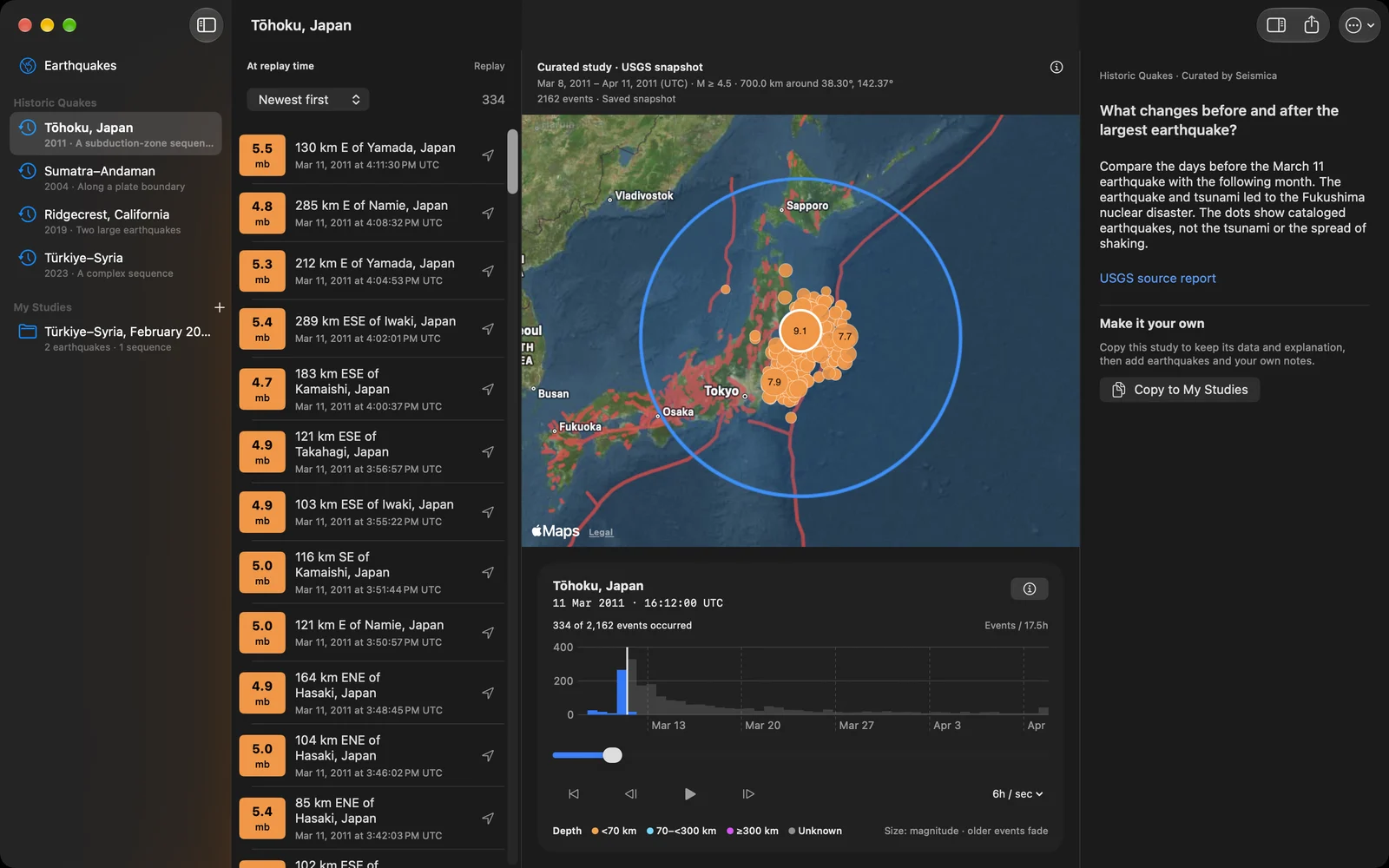Open the share button in toolbar
This screenshot has height=868, width=1389.
point(1312,25)
